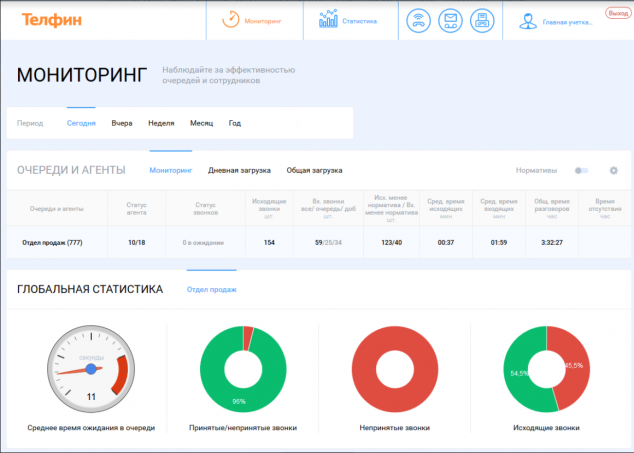Image resolution: width=634 pixels, height=453 pixels.
Task: Open Главная учетка account link
Action: 567,22
